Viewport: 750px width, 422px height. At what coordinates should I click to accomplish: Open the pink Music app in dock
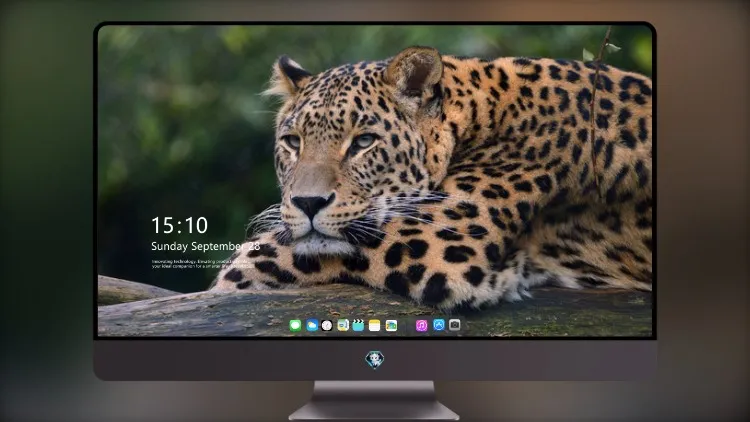click(421, 325)
